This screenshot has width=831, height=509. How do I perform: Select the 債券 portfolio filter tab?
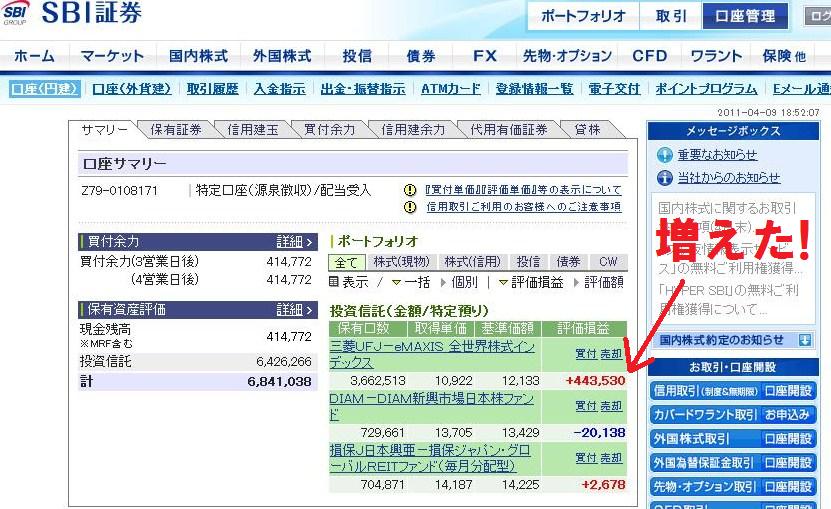(568, 262)
